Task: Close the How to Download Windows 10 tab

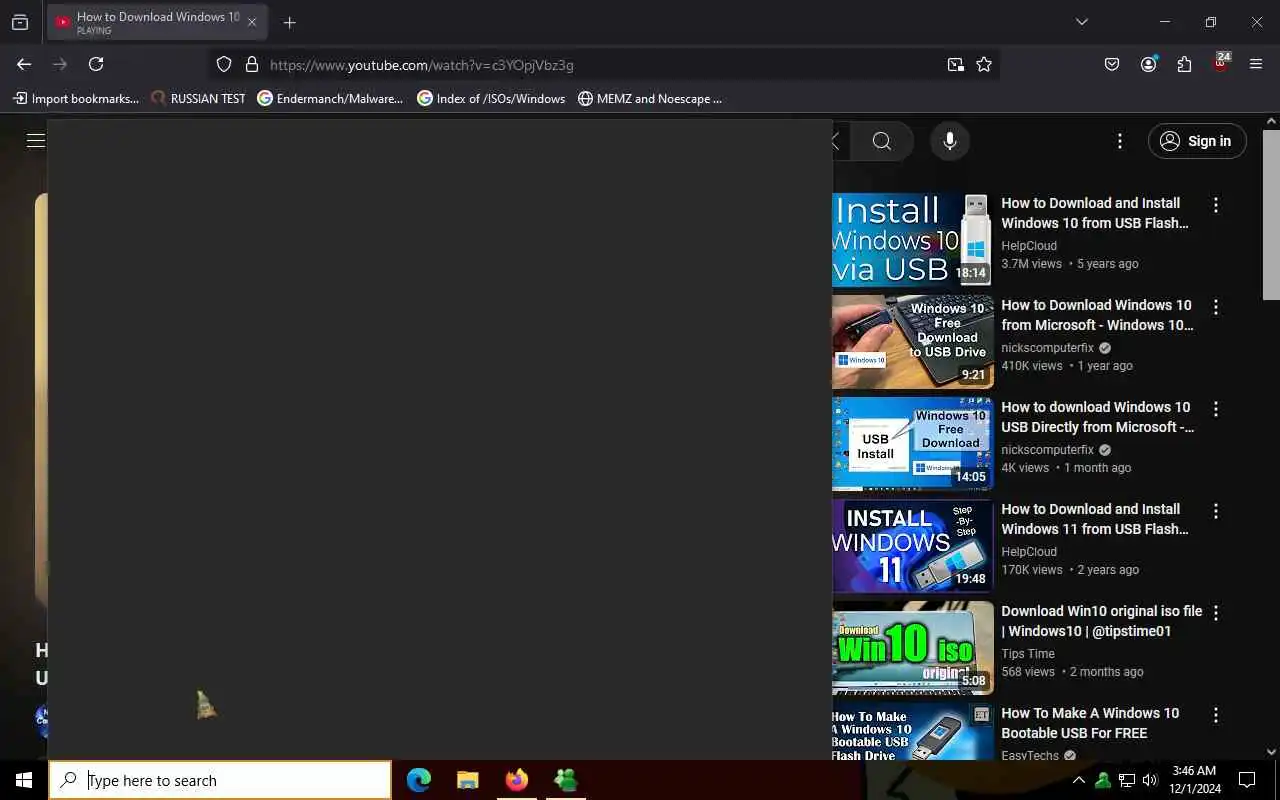Action: coord(252,22)
